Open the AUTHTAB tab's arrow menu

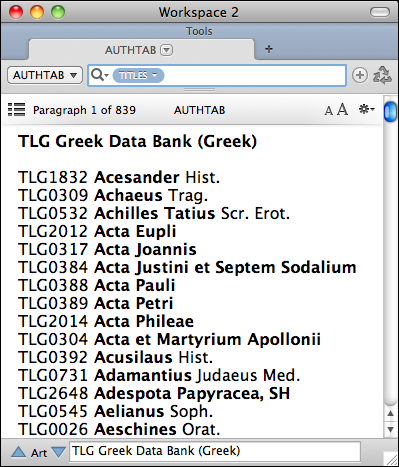166,50
